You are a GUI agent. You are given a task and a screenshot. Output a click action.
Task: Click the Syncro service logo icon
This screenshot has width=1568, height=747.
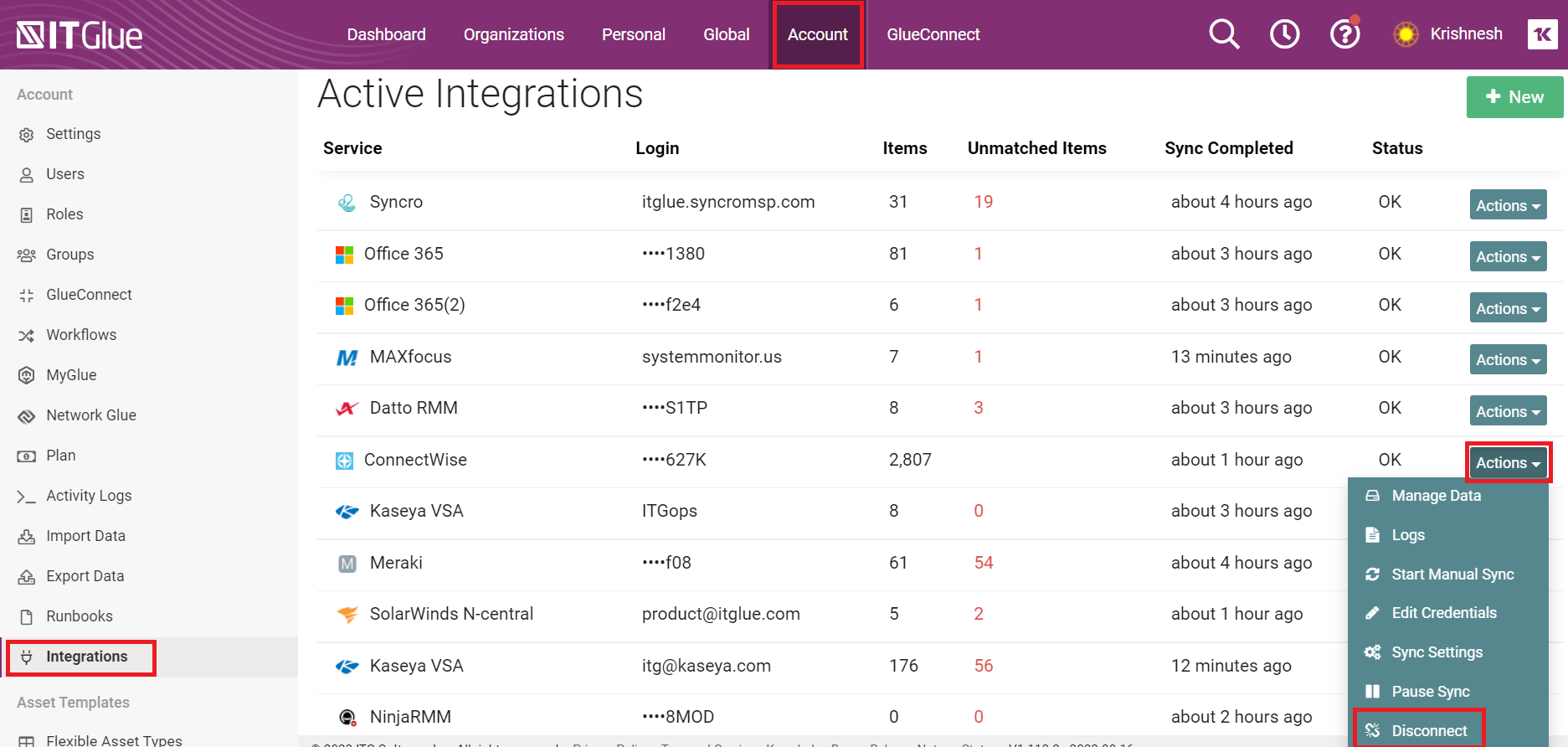[x=347, y=203]
